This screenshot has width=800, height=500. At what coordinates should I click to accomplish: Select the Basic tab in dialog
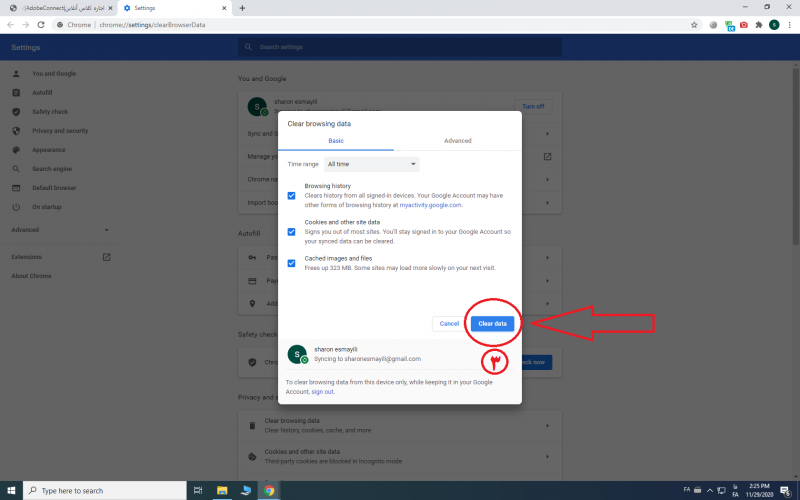click(x=335, y=141)
